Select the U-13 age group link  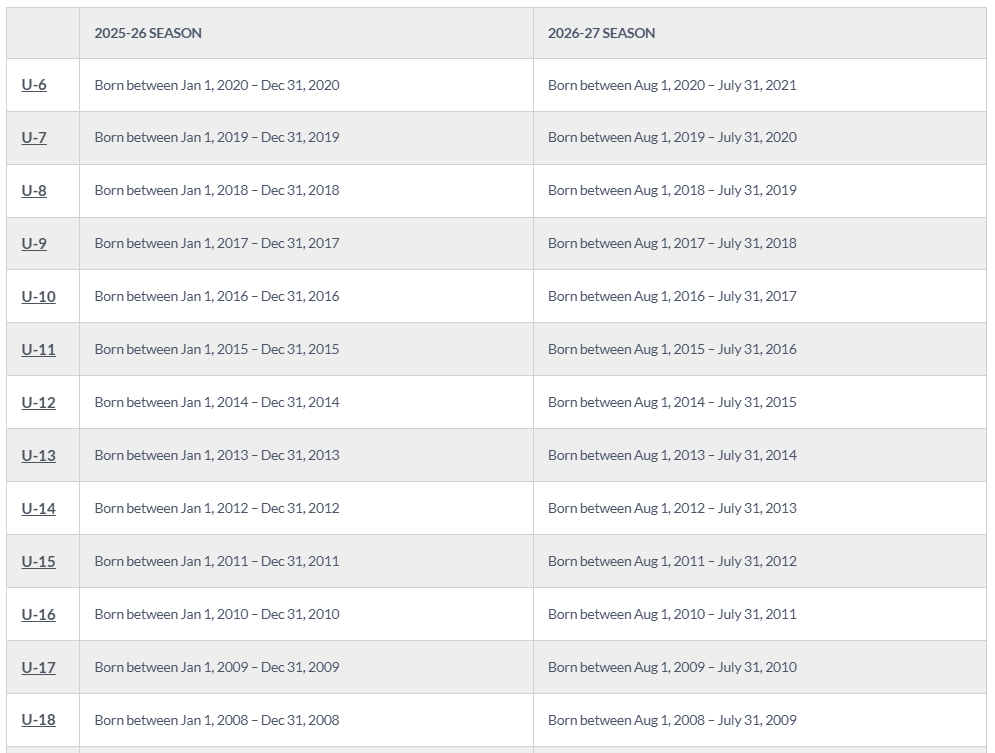coord(38,456)
